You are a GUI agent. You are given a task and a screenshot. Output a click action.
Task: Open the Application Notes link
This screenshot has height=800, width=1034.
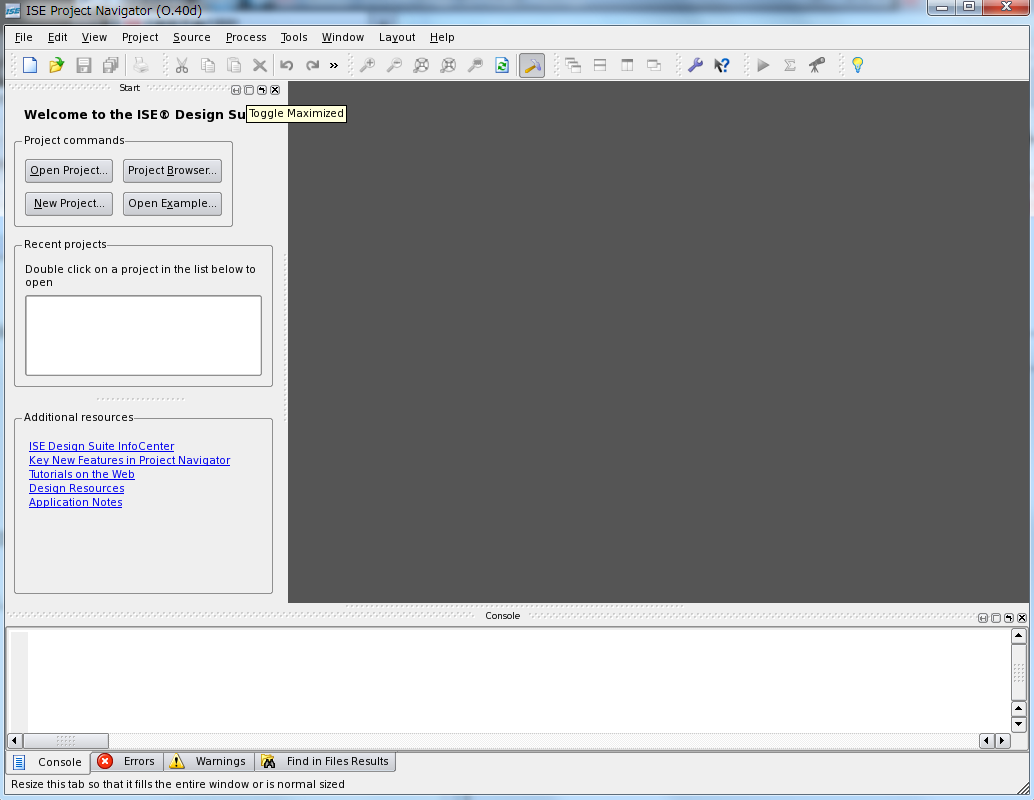(76, 502)
